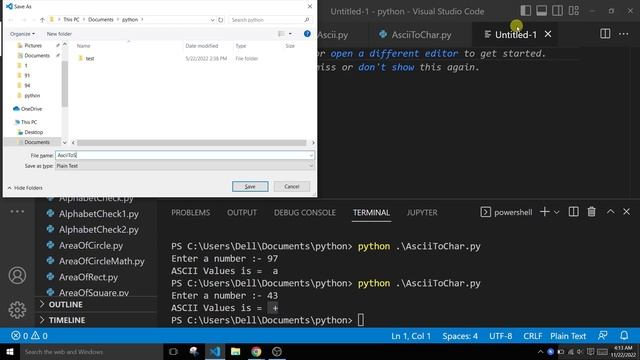Open Accounts icon in activity bar
This screenshot has width=640, height=360.
[17, 276]
